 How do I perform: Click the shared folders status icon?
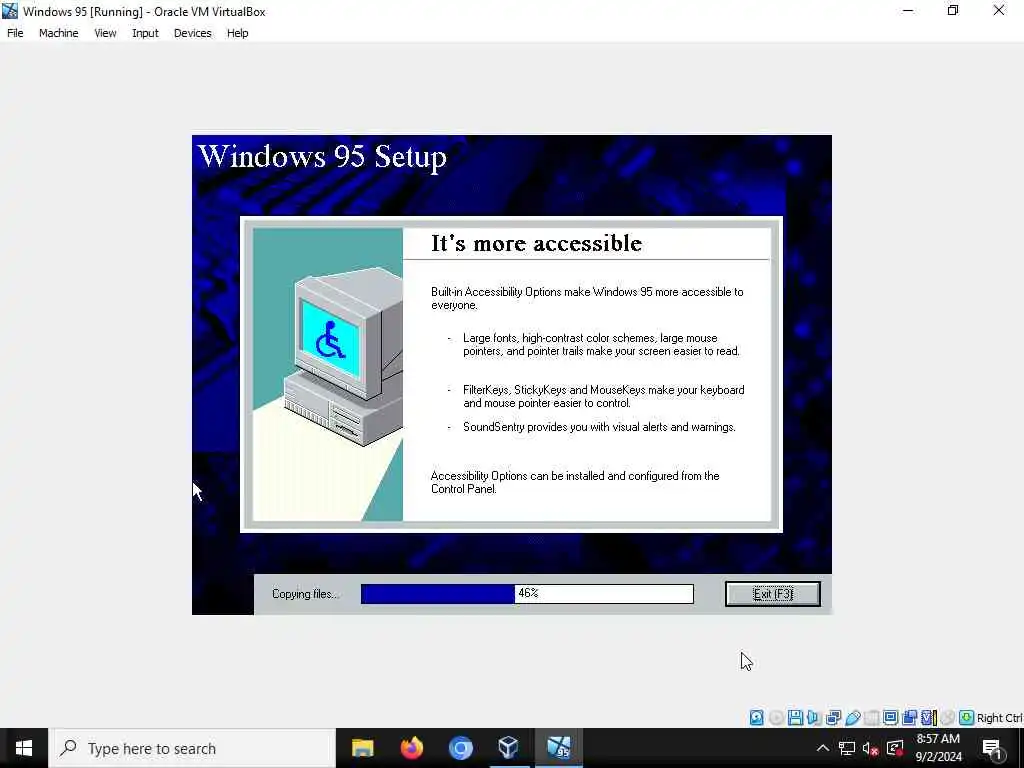[x=872, y=718]
